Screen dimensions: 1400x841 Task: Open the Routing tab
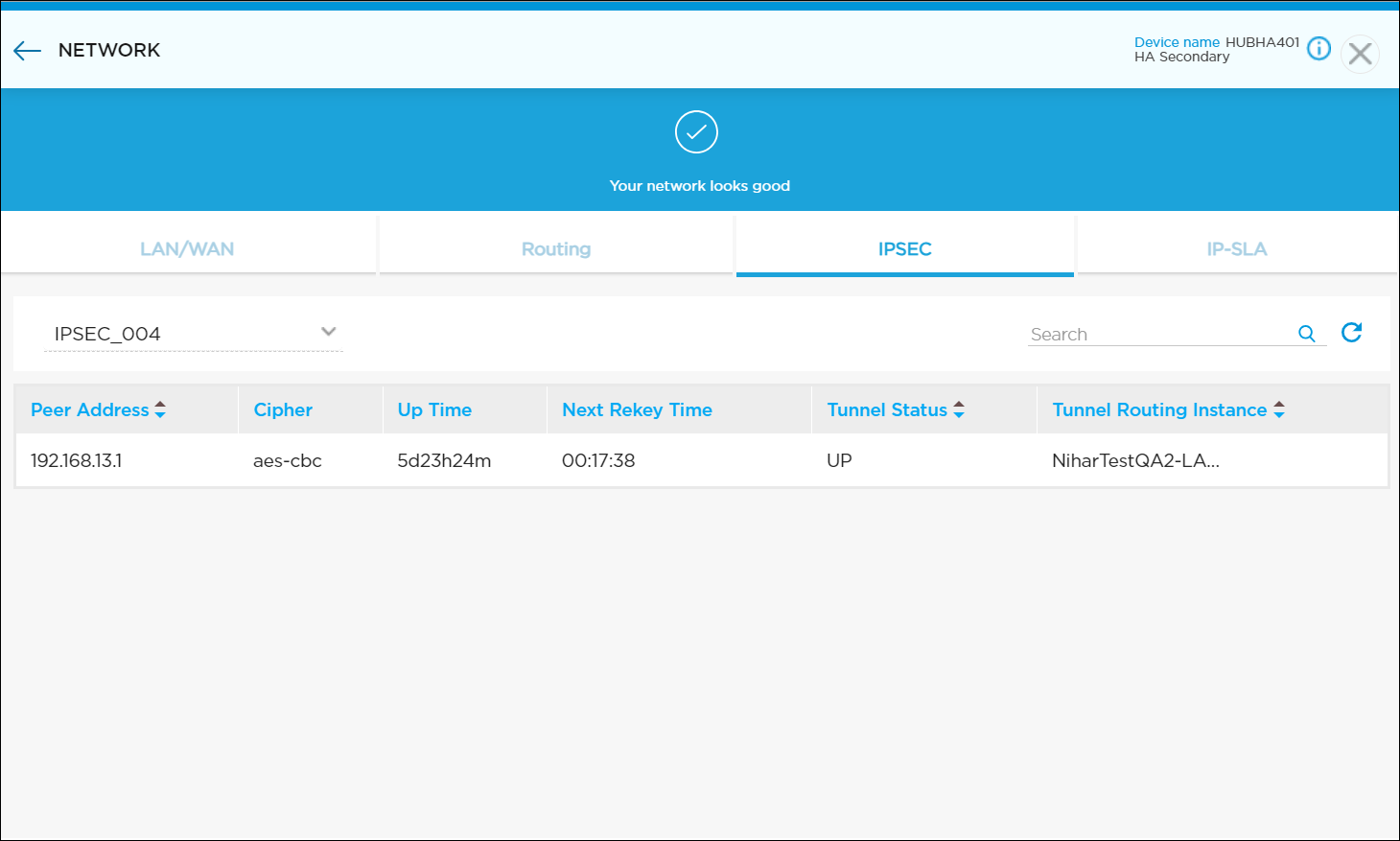[x=556, y=249]
